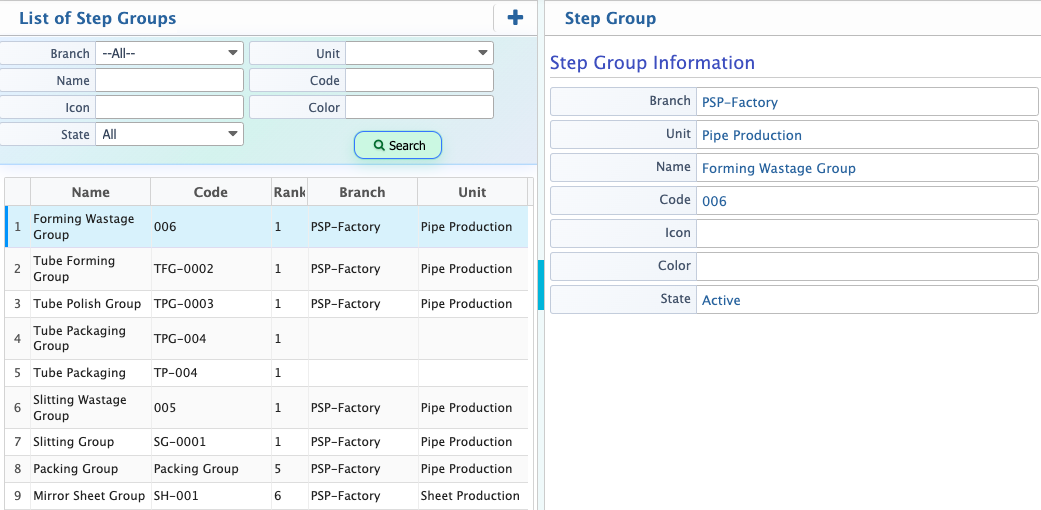Sort by the Branch column header
This screenshot has width=1041, height=510.
(x=362, y=192)
